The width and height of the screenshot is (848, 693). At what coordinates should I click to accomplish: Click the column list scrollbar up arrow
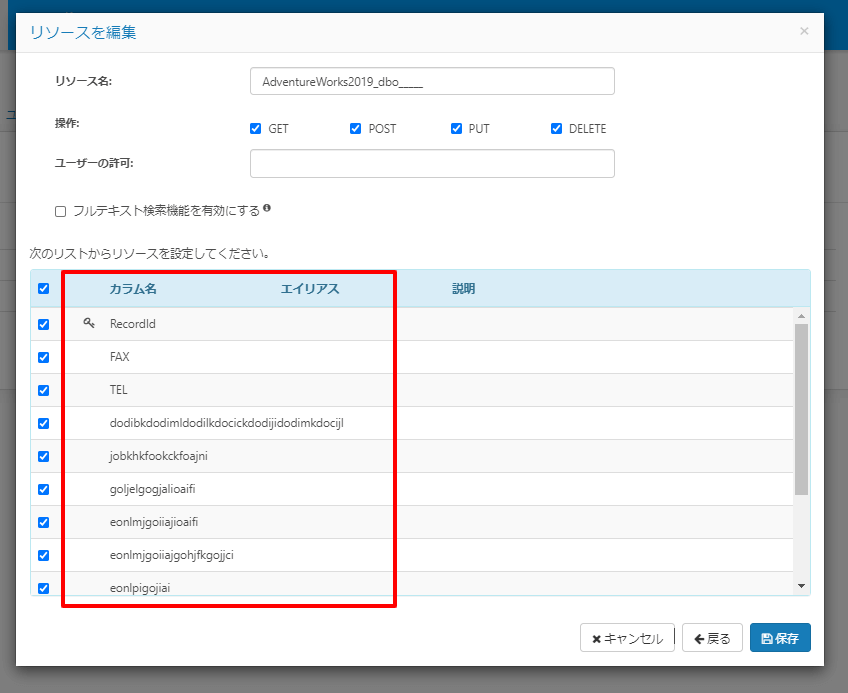click(801, 316)
